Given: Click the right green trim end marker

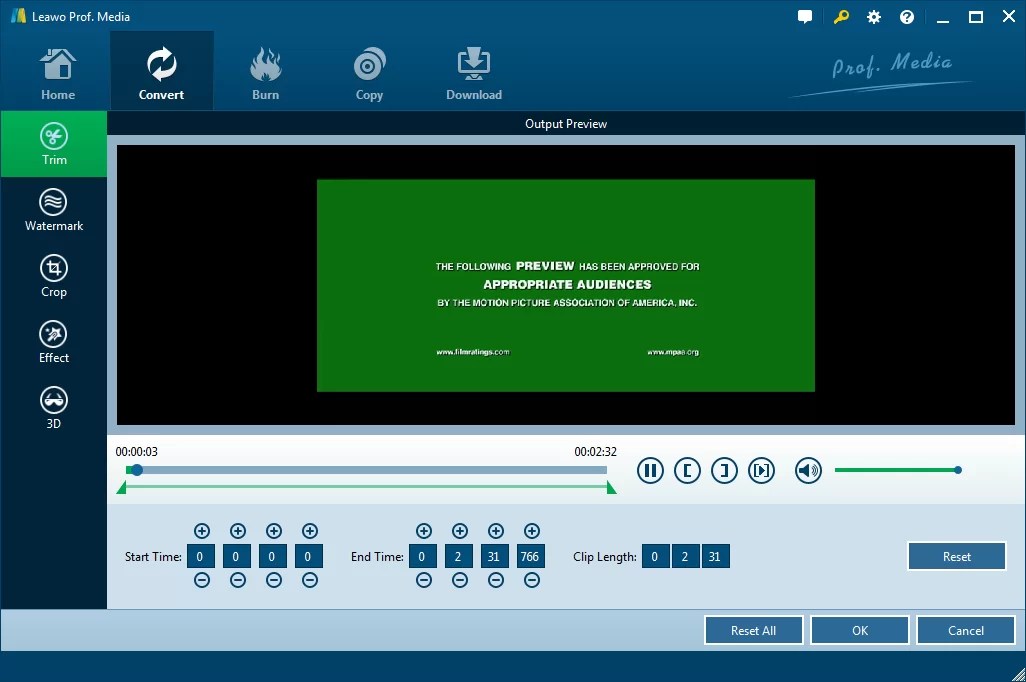Looking at the screenshot, I should (611, 488).
